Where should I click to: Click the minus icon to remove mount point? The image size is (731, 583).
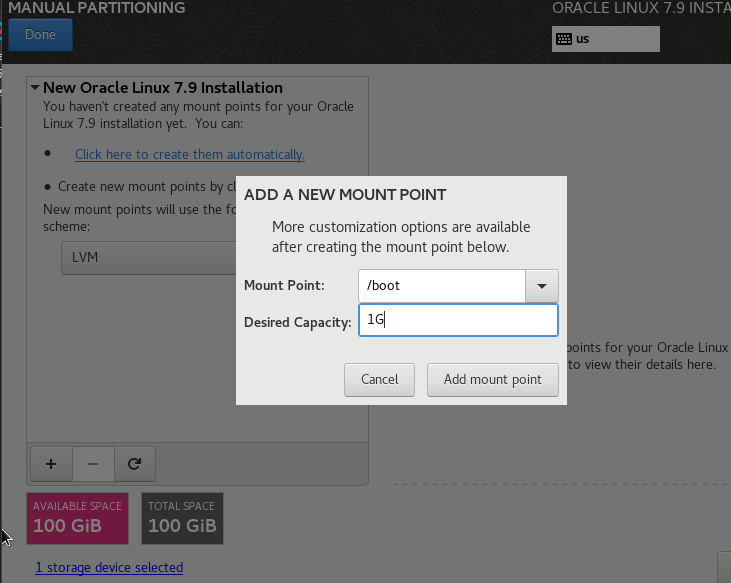coord(93,464)
